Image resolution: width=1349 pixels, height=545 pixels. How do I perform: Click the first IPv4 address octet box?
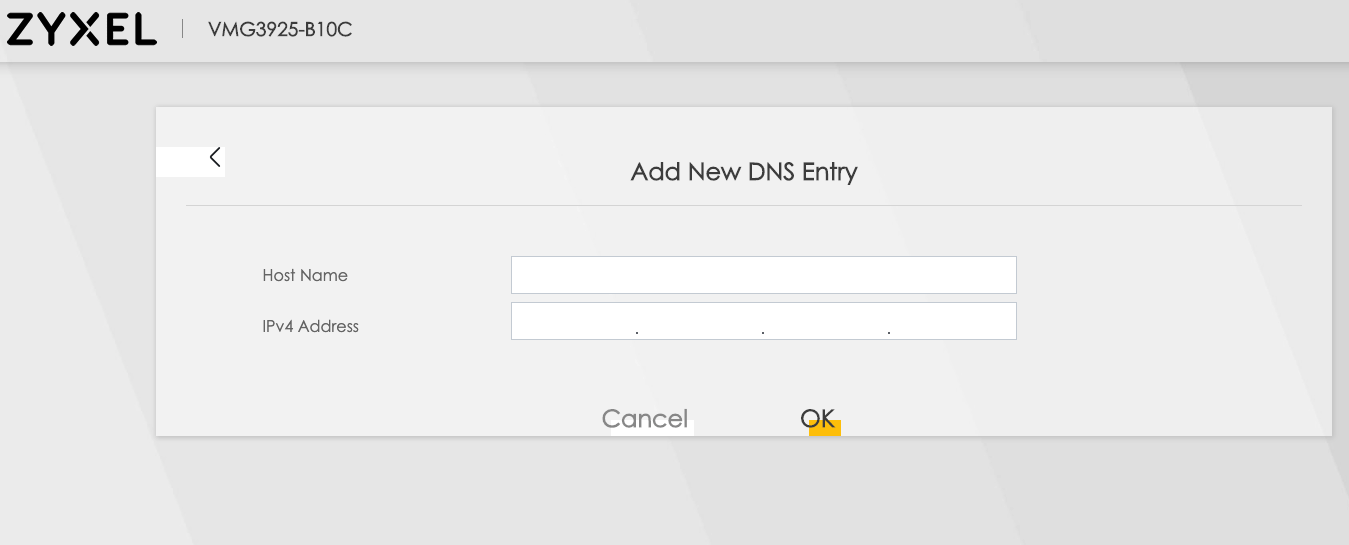point(574,322)
